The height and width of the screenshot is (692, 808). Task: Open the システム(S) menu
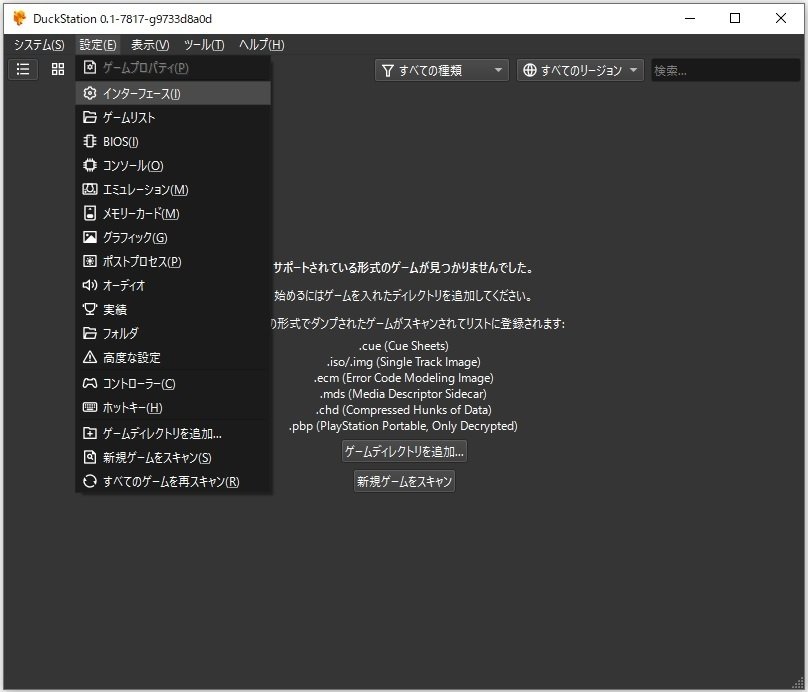click(39, 45)
